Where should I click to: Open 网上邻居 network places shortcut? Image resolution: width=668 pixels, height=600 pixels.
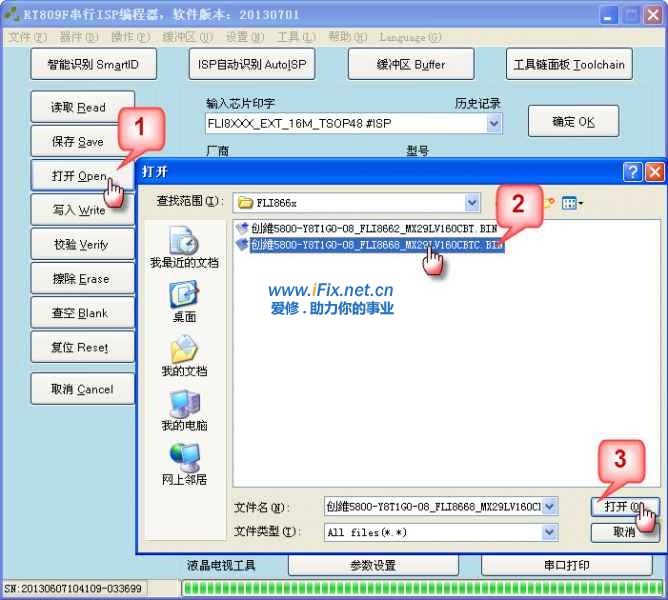tap(184, 464)
